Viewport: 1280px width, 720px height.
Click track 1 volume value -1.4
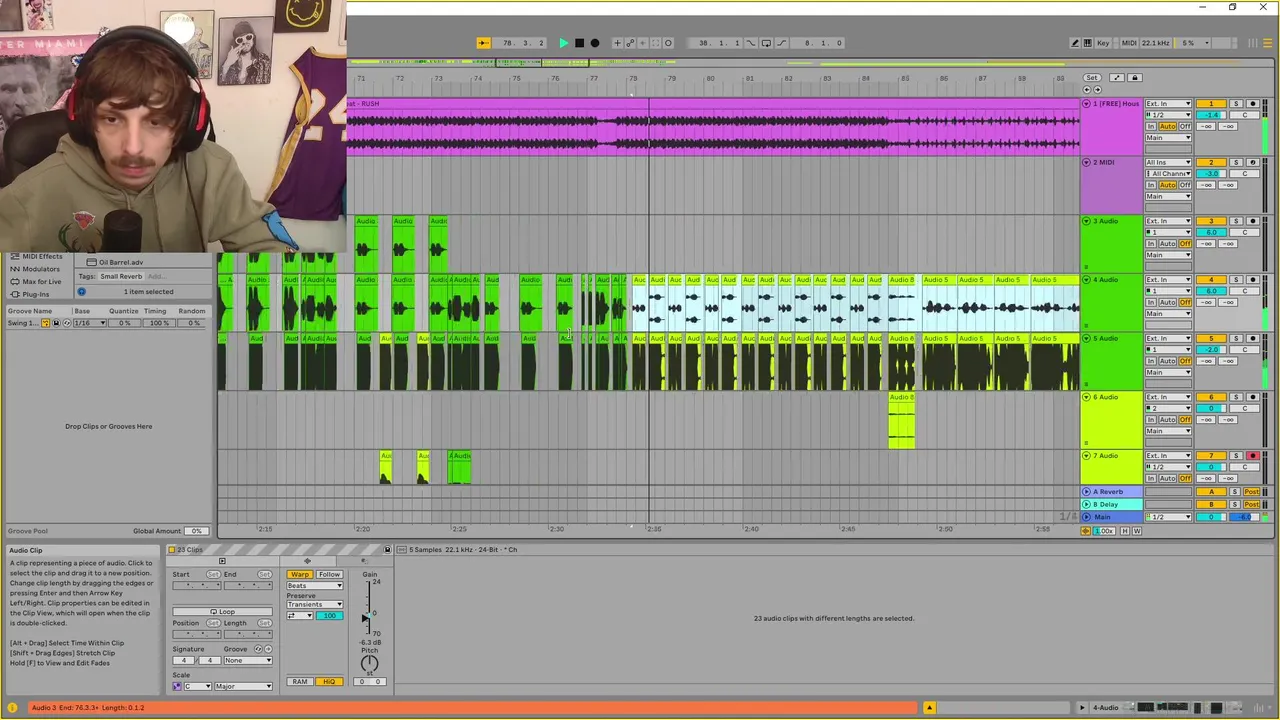[x=1211, y=115]
